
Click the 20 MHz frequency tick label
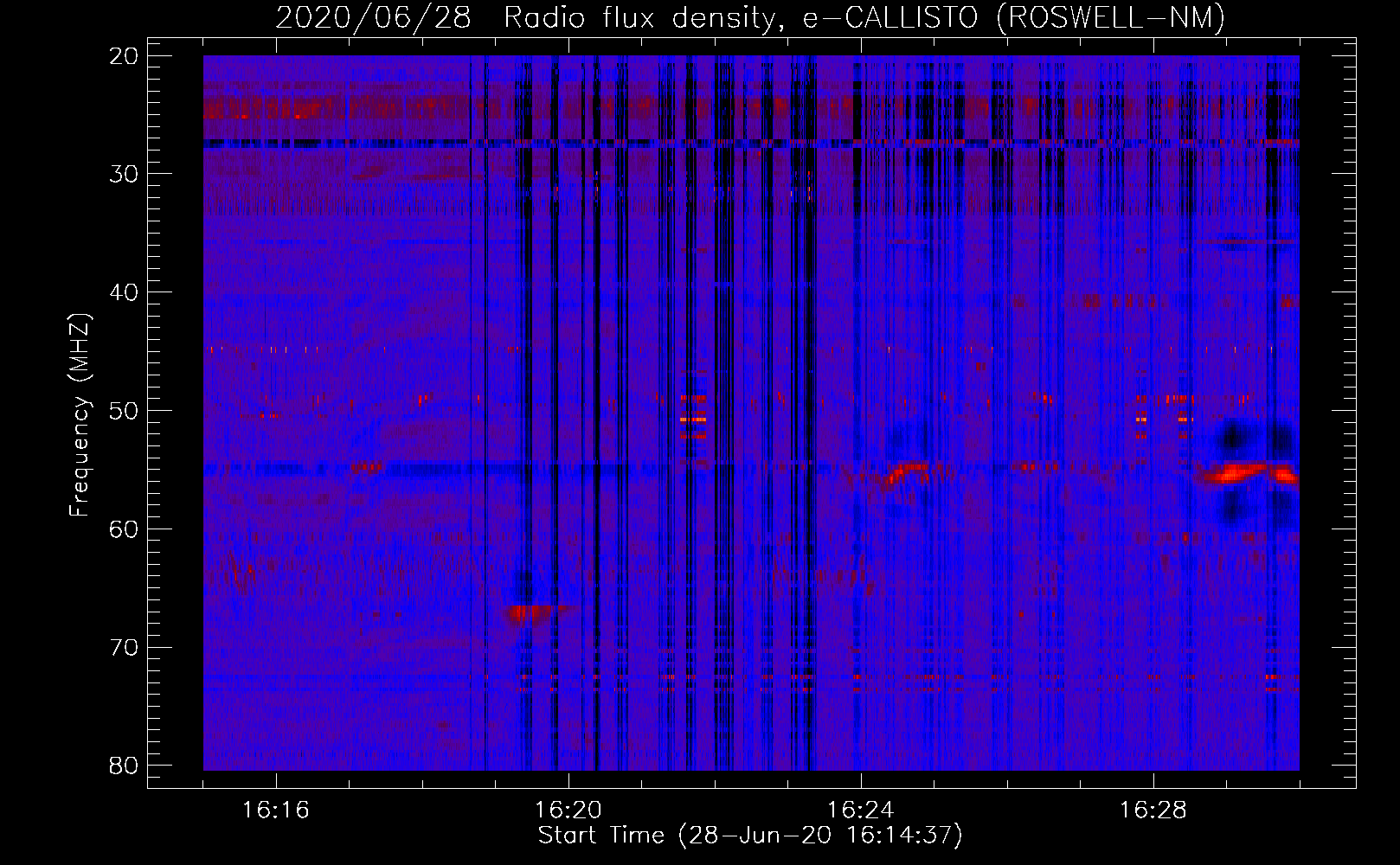125,56
